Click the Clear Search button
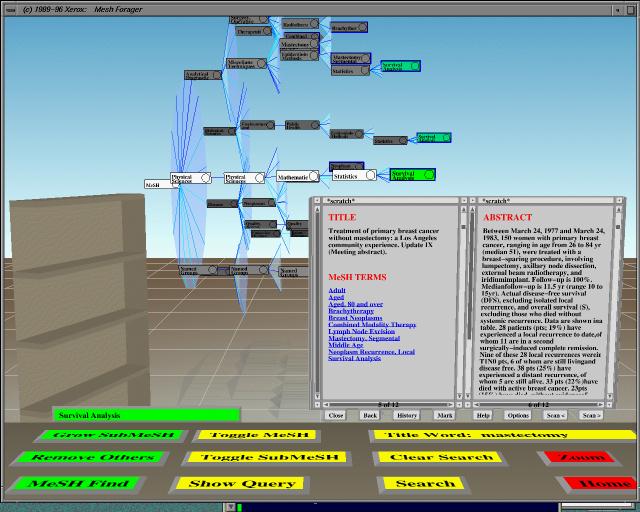 [441, 457]
